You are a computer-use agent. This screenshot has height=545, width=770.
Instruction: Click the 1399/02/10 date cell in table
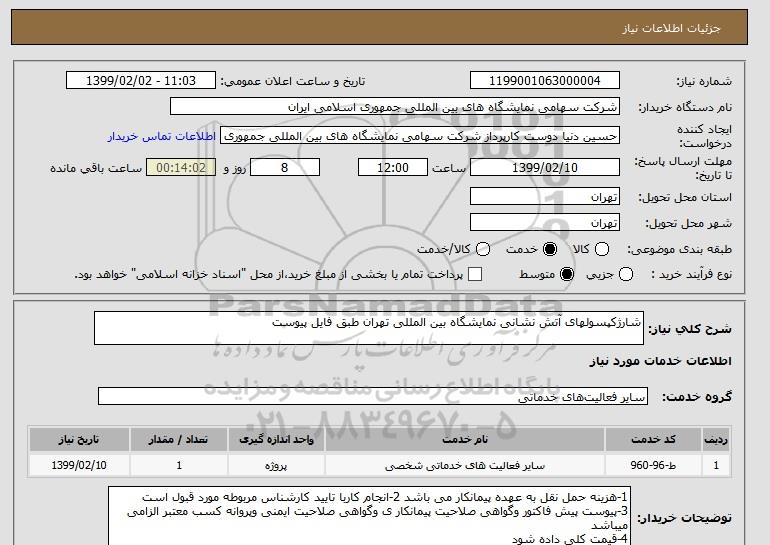tap(79, 465)
